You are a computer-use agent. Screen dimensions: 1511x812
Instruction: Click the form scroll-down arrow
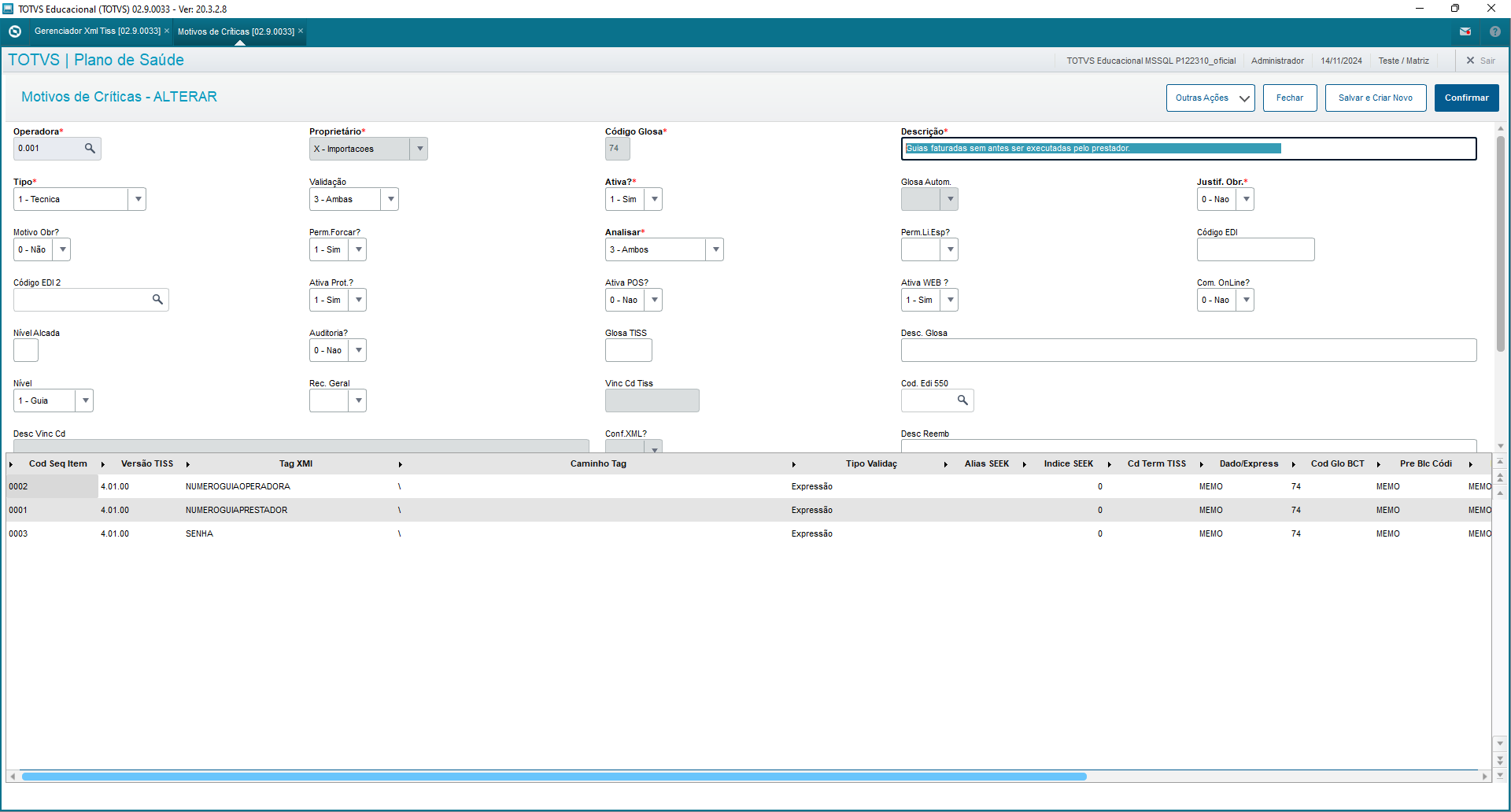click(x=1501, y=446)
